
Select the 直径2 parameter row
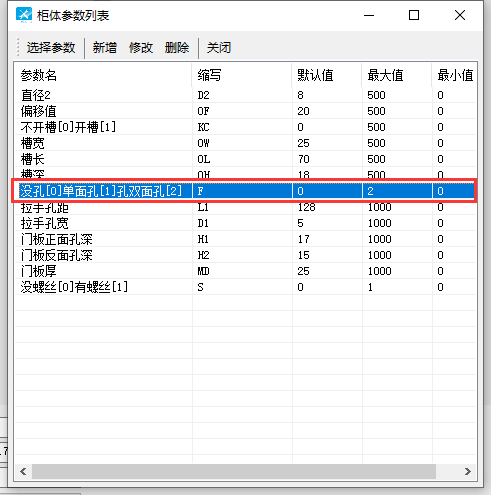(x=245, y=95)
